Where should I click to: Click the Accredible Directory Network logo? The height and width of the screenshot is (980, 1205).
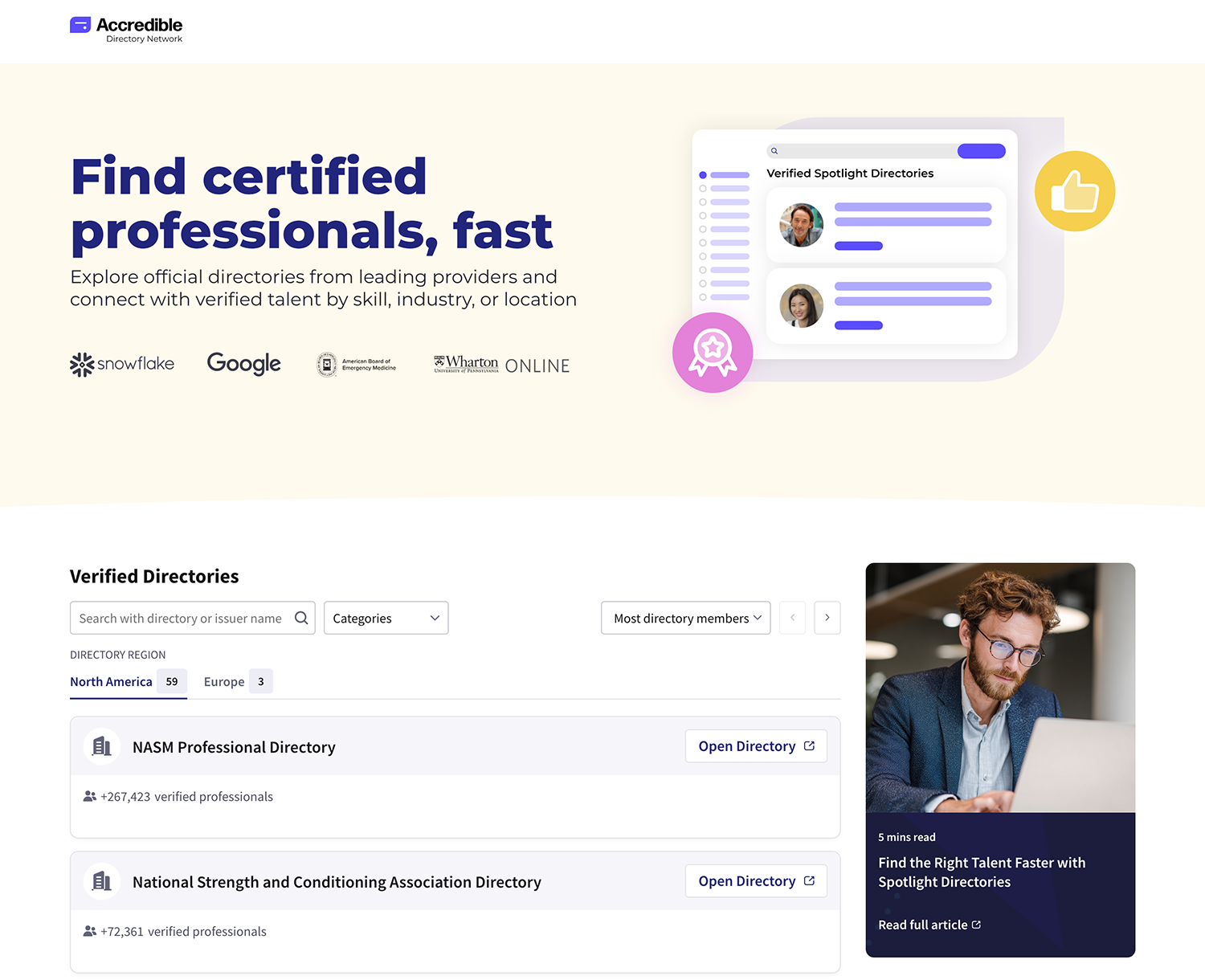coord(126,30)
